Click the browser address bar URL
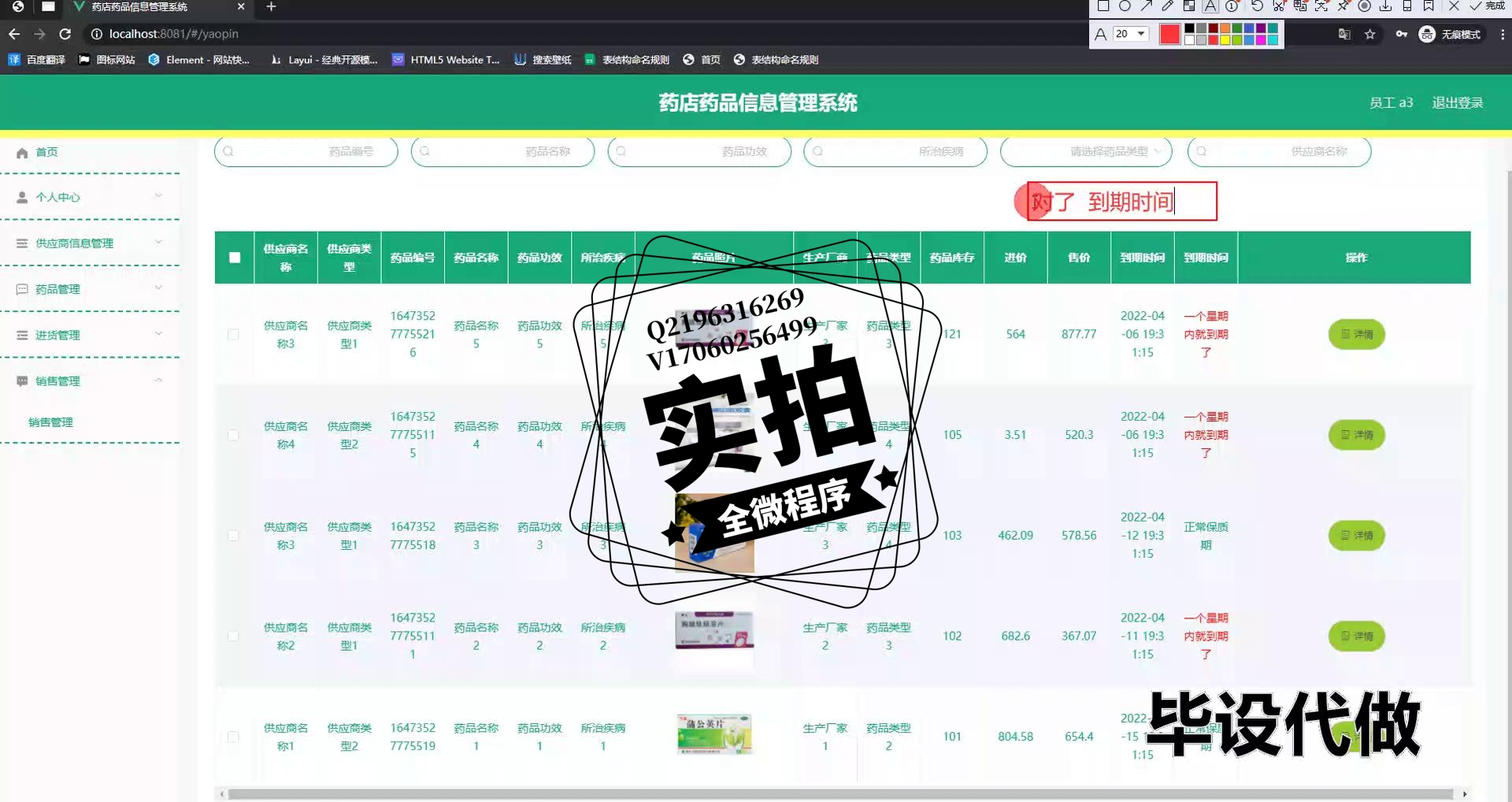Image resolution: width=1512 pixels, height=802 pixels. (x=173, y=34)
